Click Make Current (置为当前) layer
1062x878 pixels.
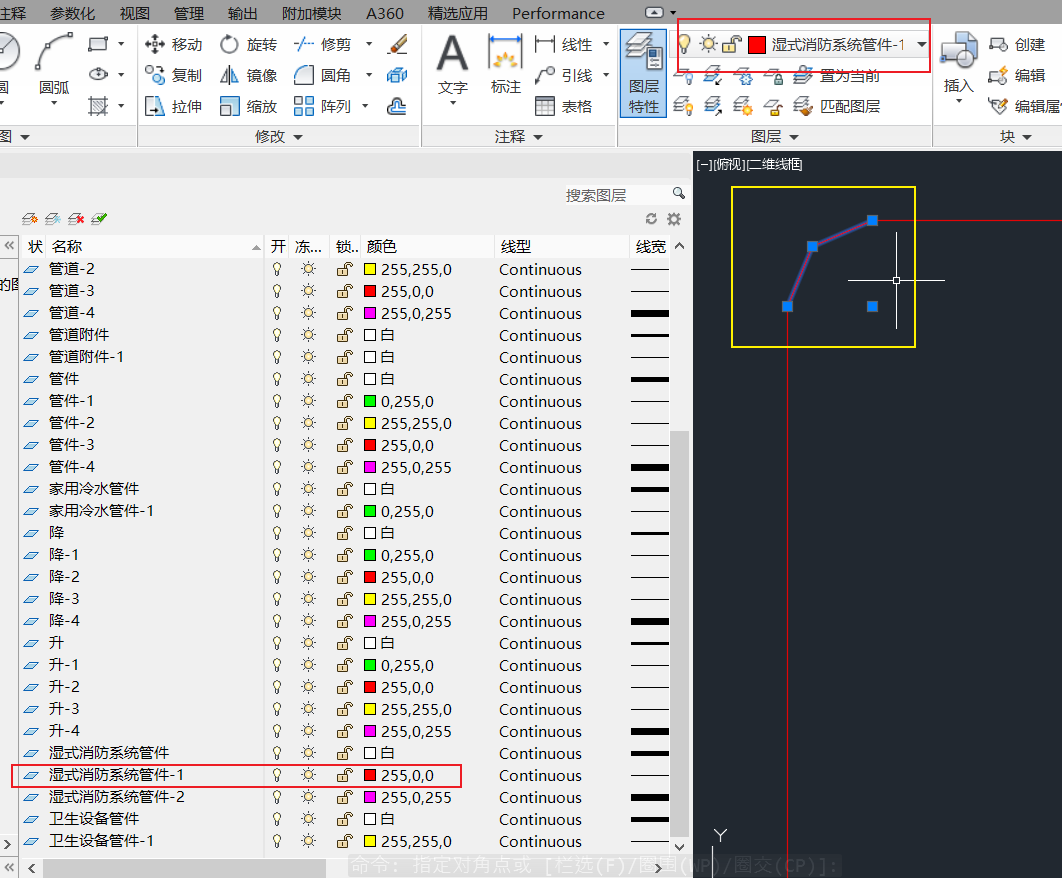click(837, 75)
